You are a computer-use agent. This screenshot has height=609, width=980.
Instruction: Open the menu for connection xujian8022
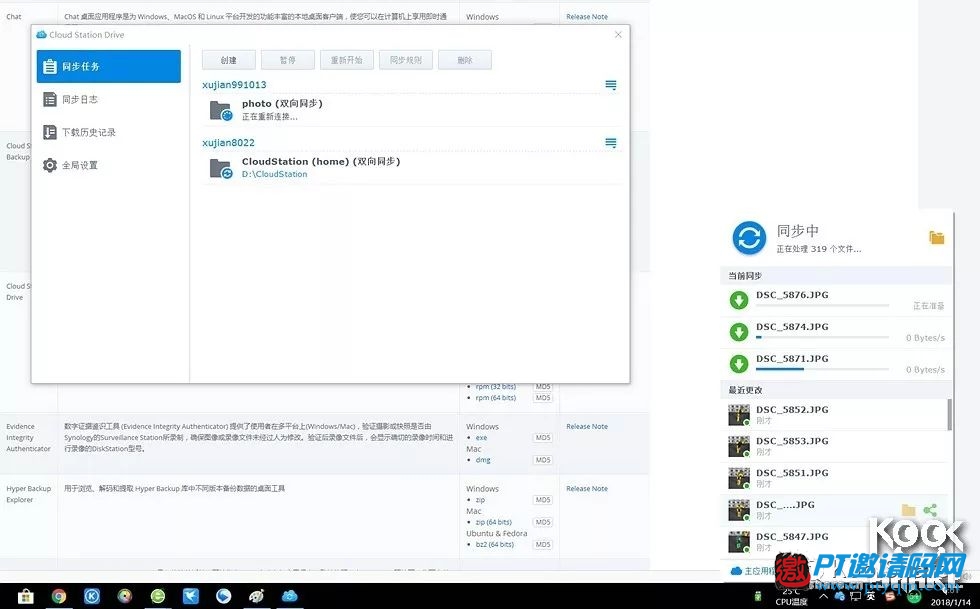tap(611, 143)
